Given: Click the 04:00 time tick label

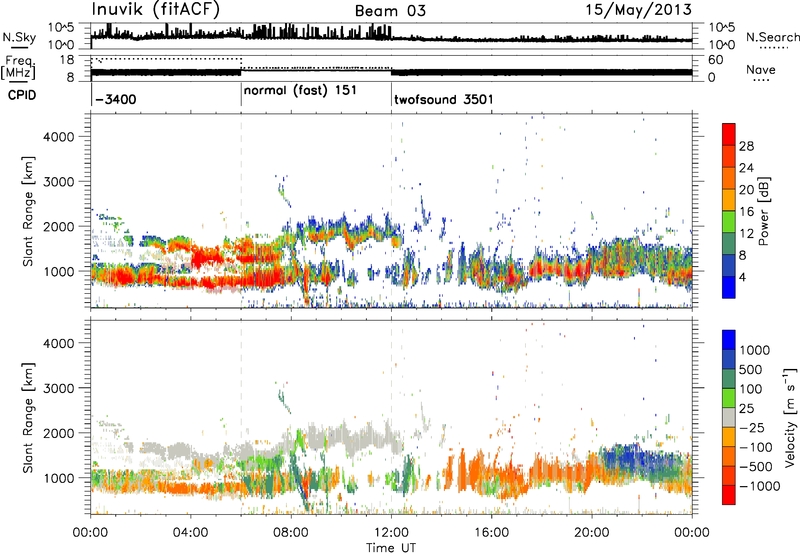Looking at the screenshot, I should [190, 533].
